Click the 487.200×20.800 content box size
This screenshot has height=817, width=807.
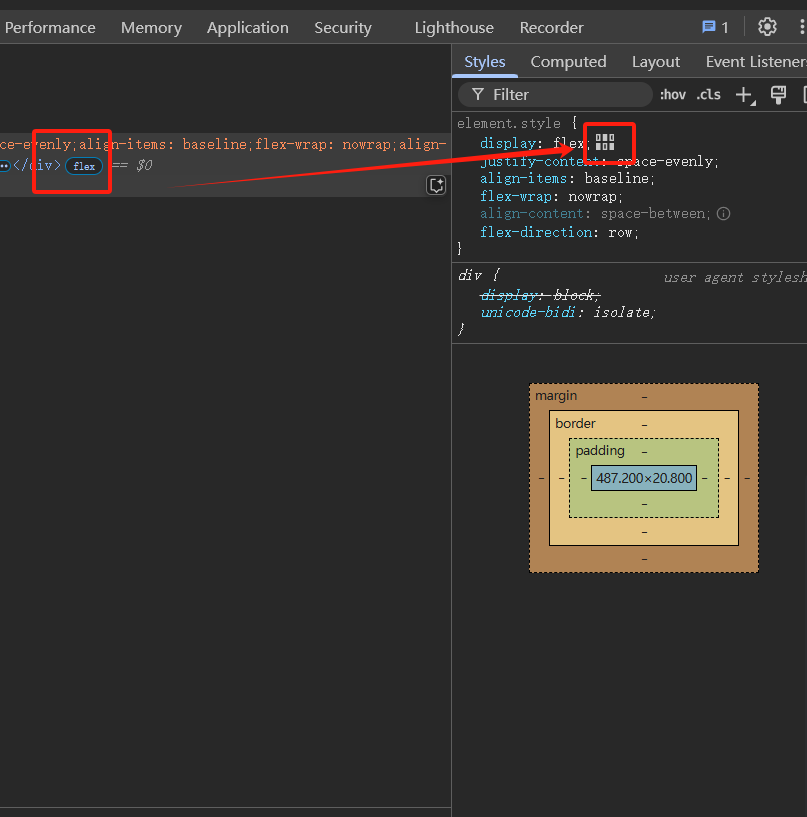click(x=644, y=478)
